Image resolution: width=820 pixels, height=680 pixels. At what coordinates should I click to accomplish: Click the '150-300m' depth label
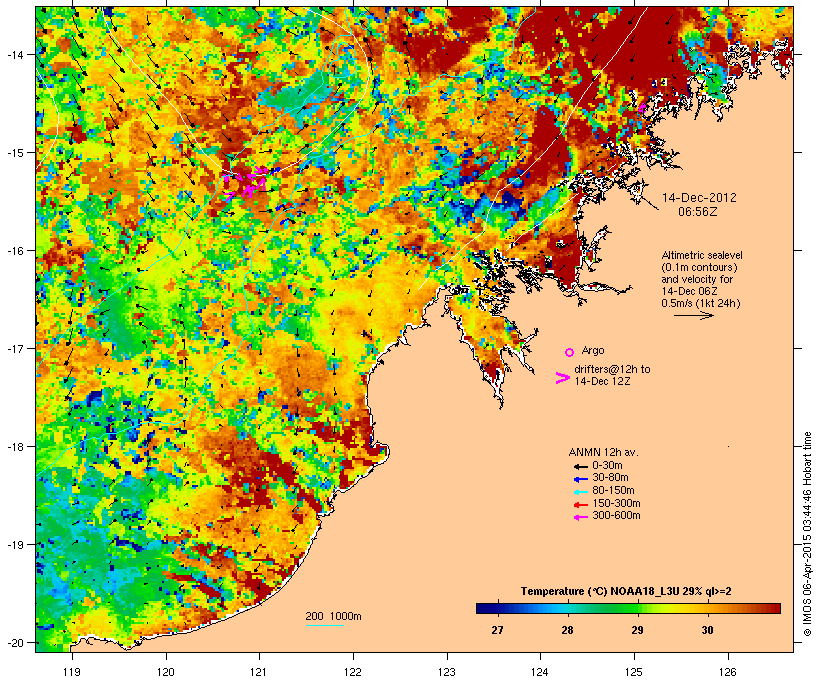616,503
